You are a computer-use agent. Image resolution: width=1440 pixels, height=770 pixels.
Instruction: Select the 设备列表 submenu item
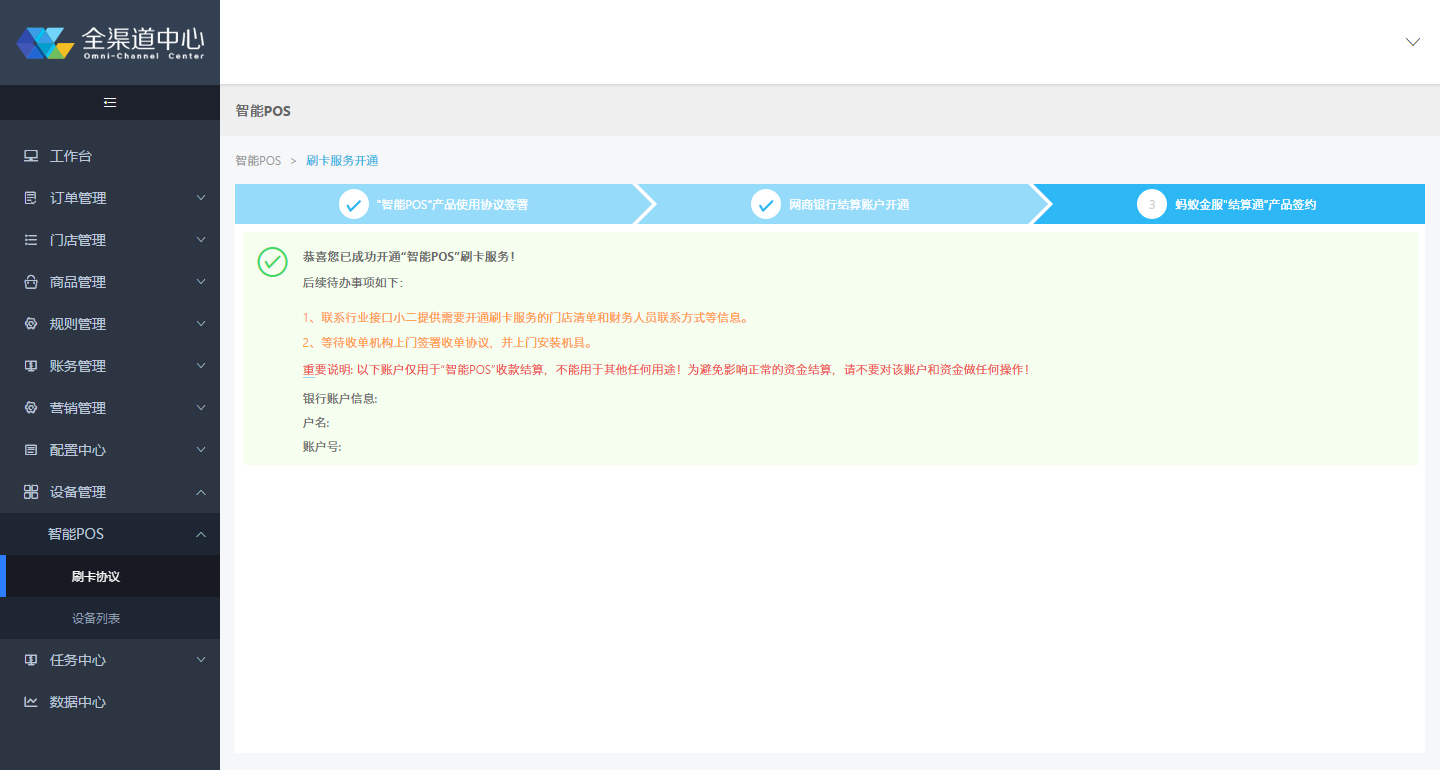click(x=110, y=618)
